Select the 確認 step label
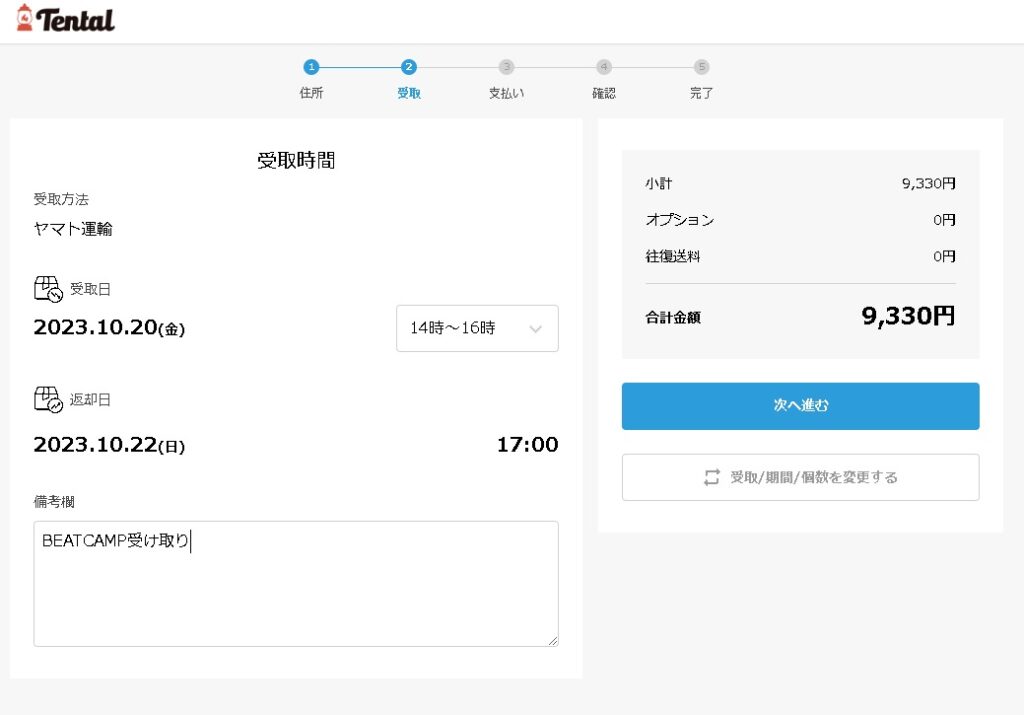The width and height of the screenshot is (1024, 715). pos(604,93)
